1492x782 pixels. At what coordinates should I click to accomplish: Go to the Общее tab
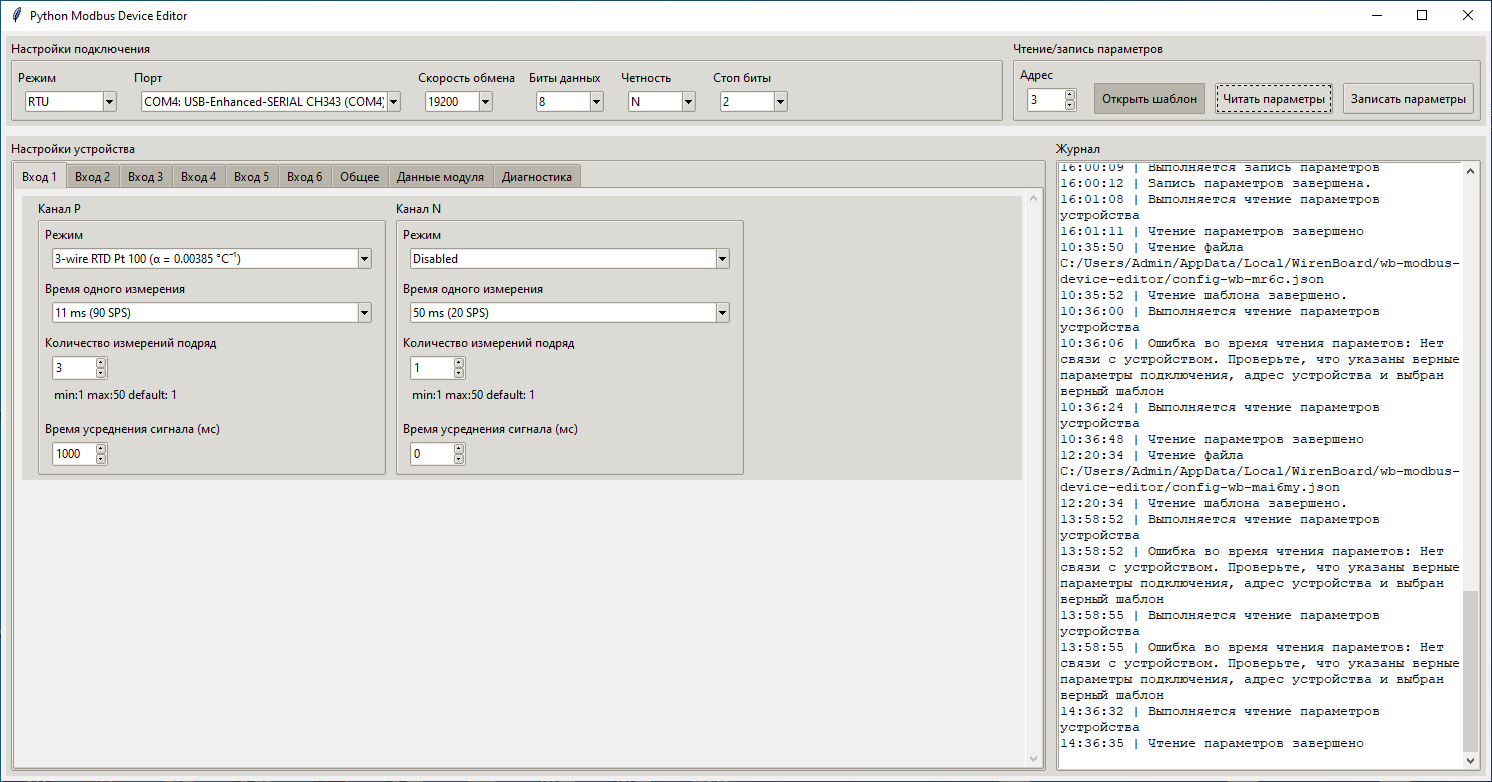pyautogui.click(x=359, y=177)
